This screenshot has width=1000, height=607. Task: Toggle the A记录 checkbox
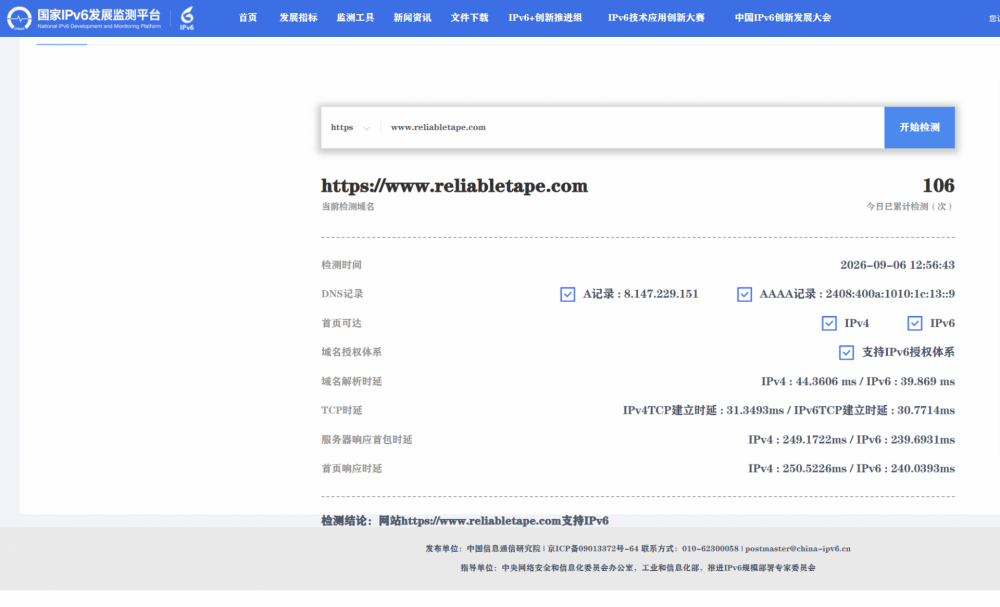pos(568,295)
